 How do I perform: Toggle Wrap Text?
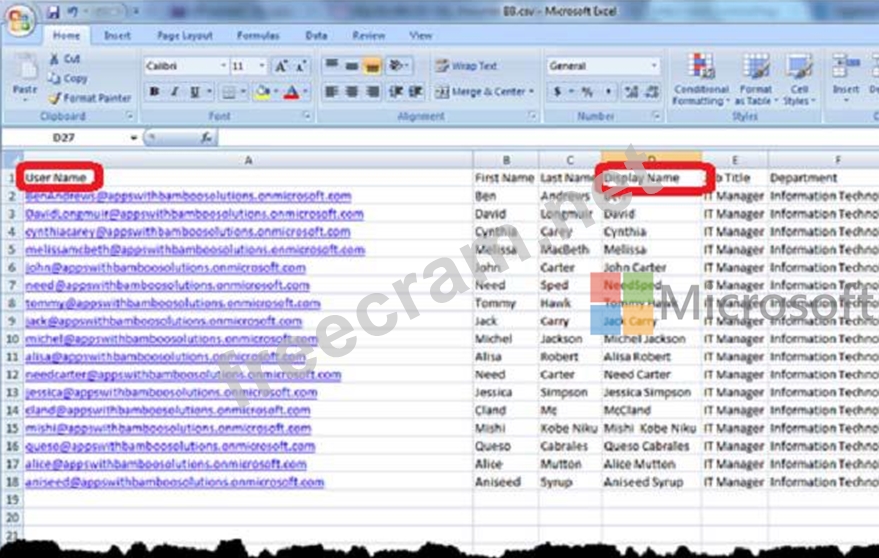[x=466, y=66]
